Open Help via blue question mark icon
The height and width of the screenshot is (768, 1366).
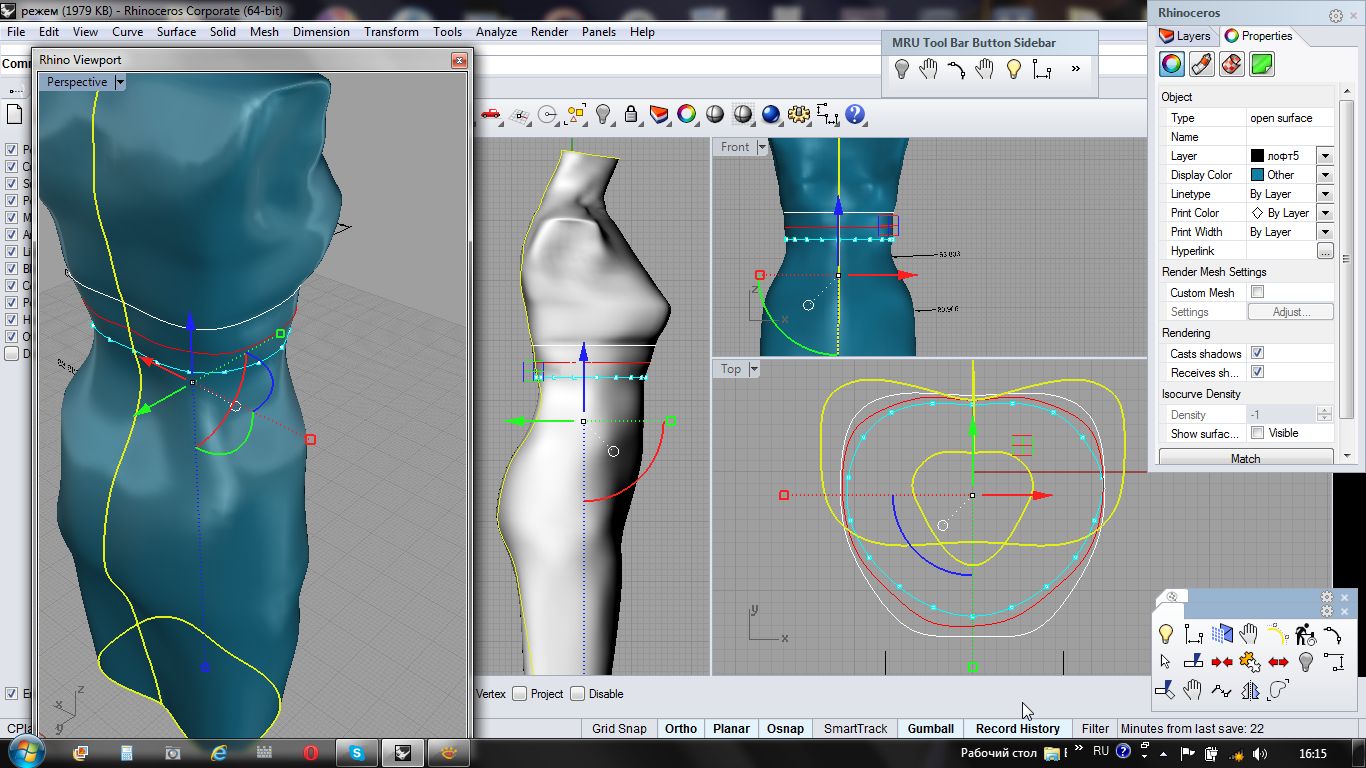pos(855,115)
